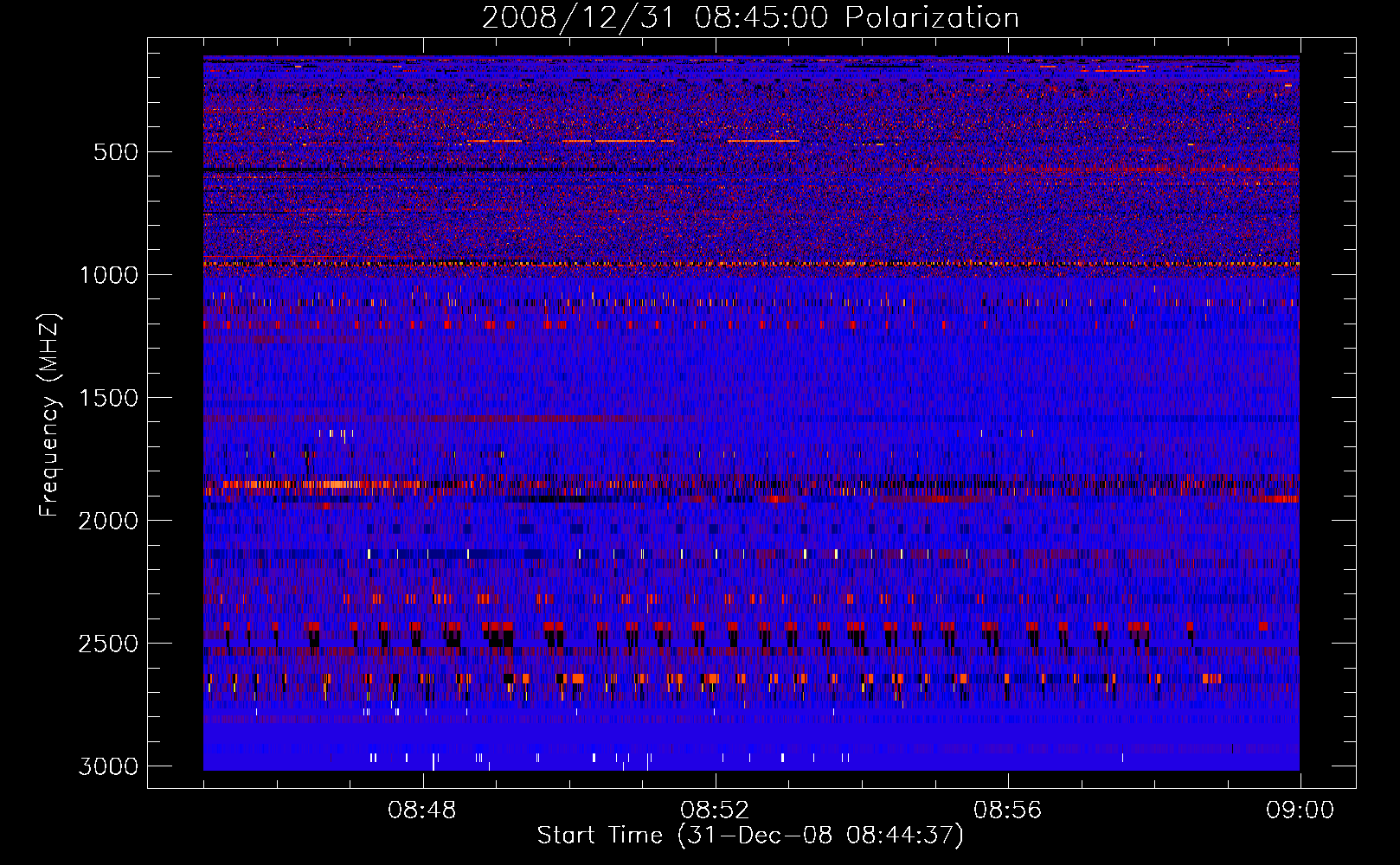
Task: Click the 08:52 time tick label
Action: point(715,811)
